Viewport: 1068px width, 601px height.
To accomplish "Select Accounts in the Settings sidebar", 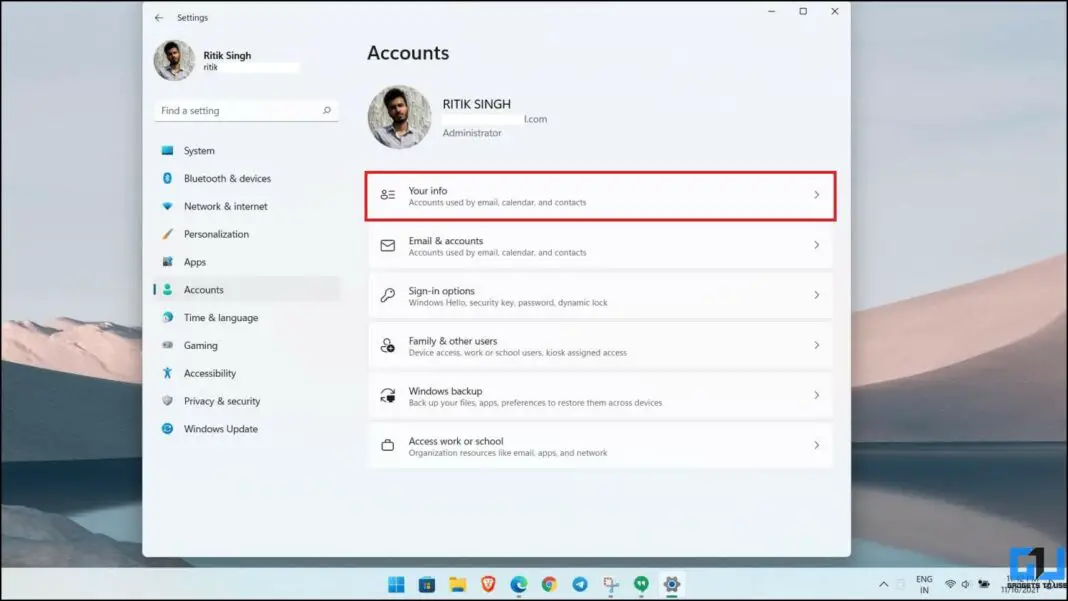I will pos(203,289).
